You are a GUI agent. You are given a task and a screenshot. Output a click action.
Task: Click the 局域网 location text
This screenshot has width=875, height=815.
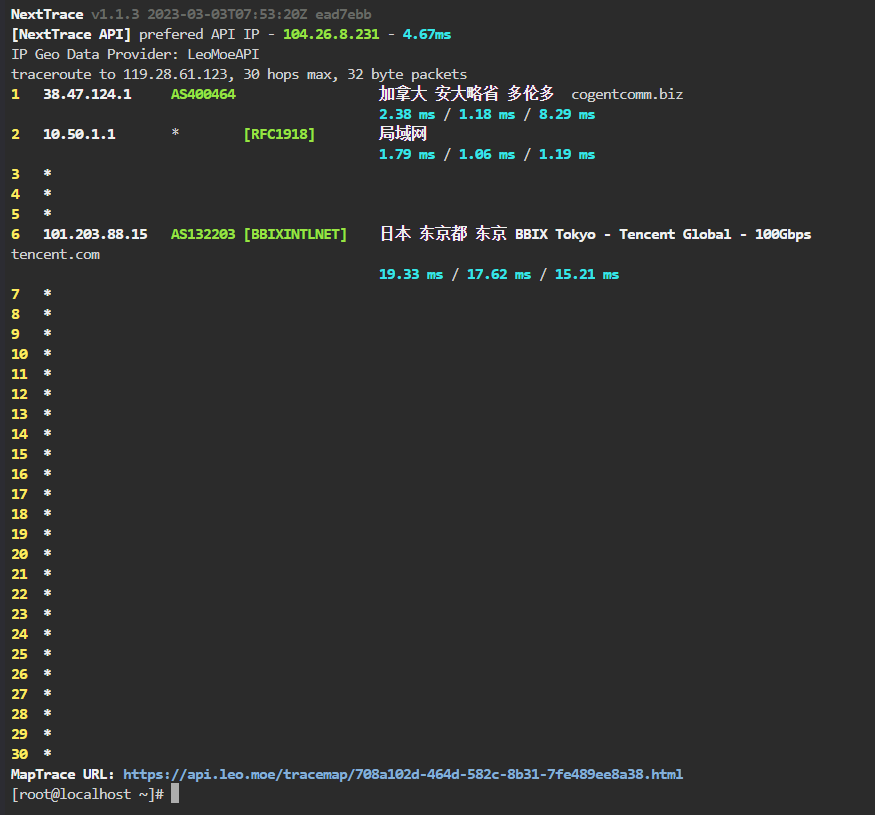click(403, 134)
